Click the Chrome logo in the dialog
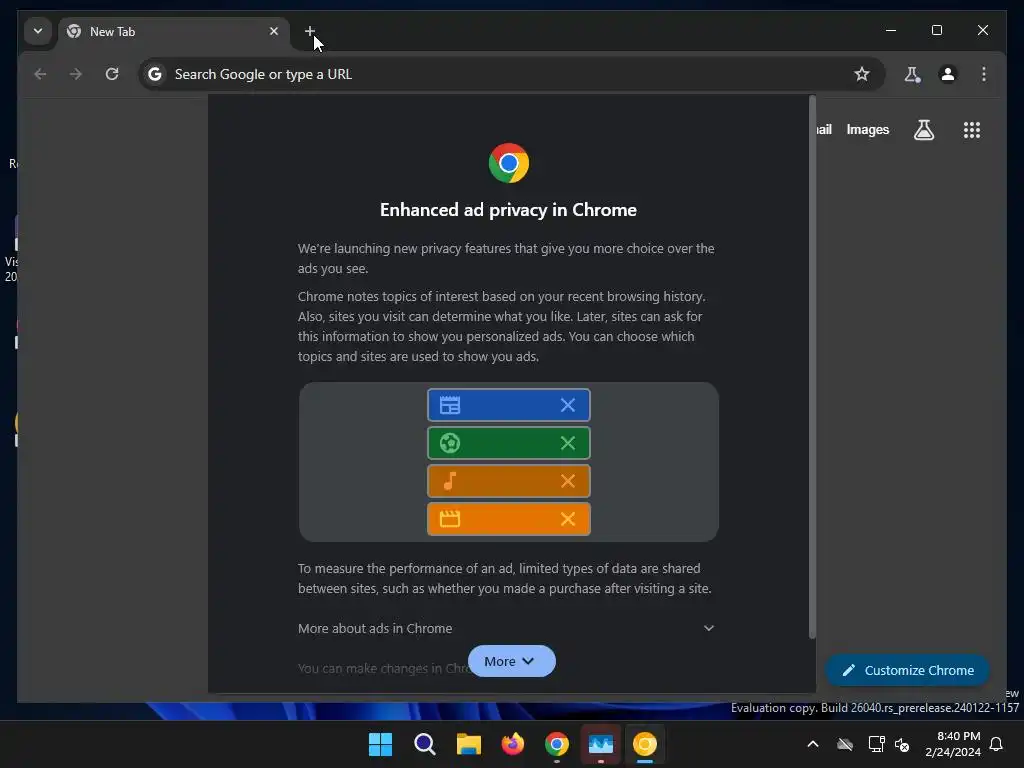Viewport: 1024px width, 768px height. pyautogui.click(x=509, y=163)
